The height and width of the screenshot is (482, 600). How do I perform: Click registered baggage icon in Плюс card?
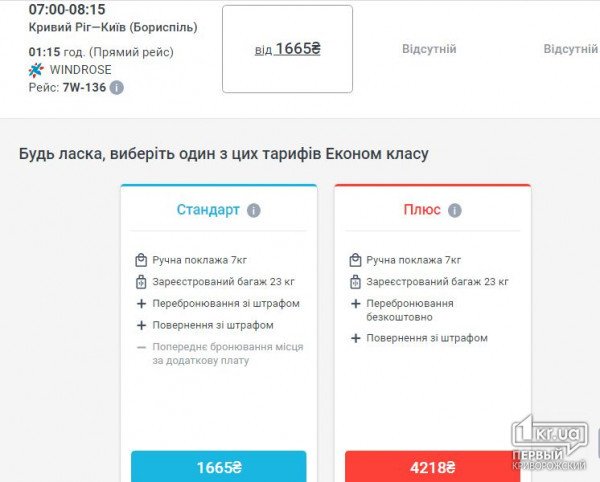[x=355, y=282]
